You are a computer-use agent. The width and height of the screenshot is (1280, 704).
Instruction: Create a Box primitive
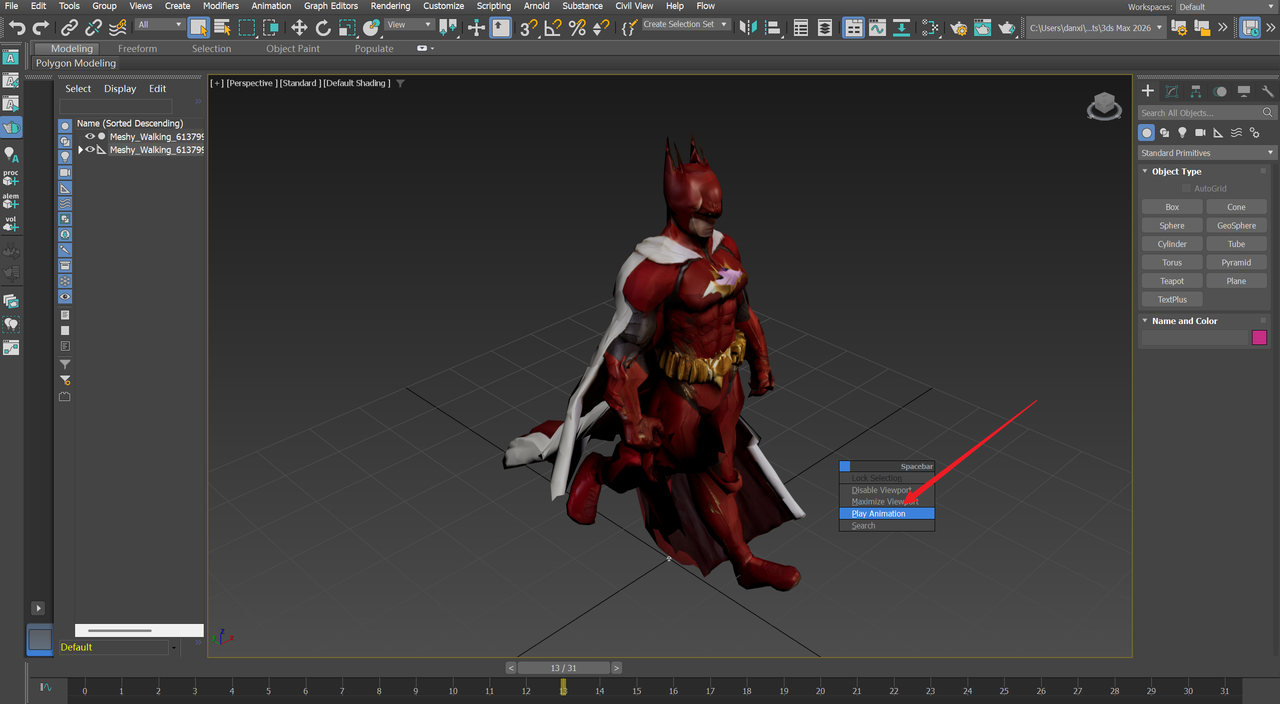(x=1172, y=207)
